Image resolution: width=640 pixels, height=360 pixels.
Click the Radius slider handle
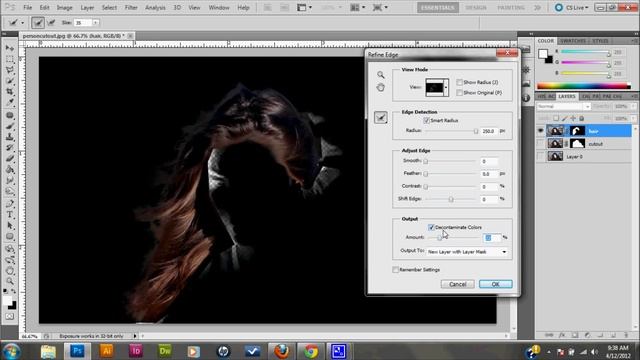pyautogui.click(x=476, y=131)
